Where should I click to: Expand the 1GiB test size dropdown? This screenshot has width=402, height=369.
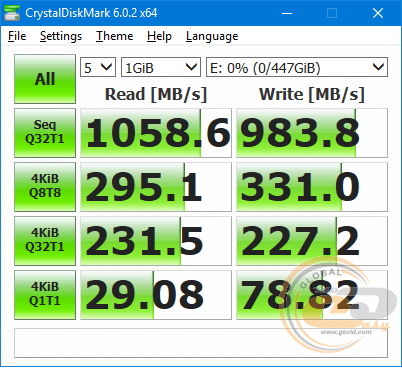point(161,67)
